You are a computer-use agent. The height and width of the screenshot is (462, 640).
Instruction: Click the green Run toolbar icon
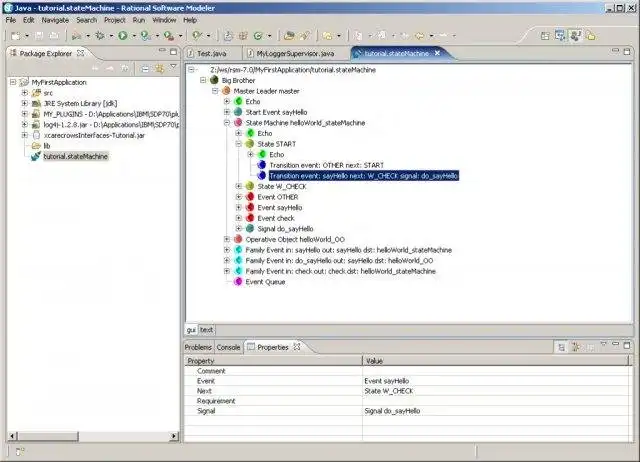tap(122, 36)
